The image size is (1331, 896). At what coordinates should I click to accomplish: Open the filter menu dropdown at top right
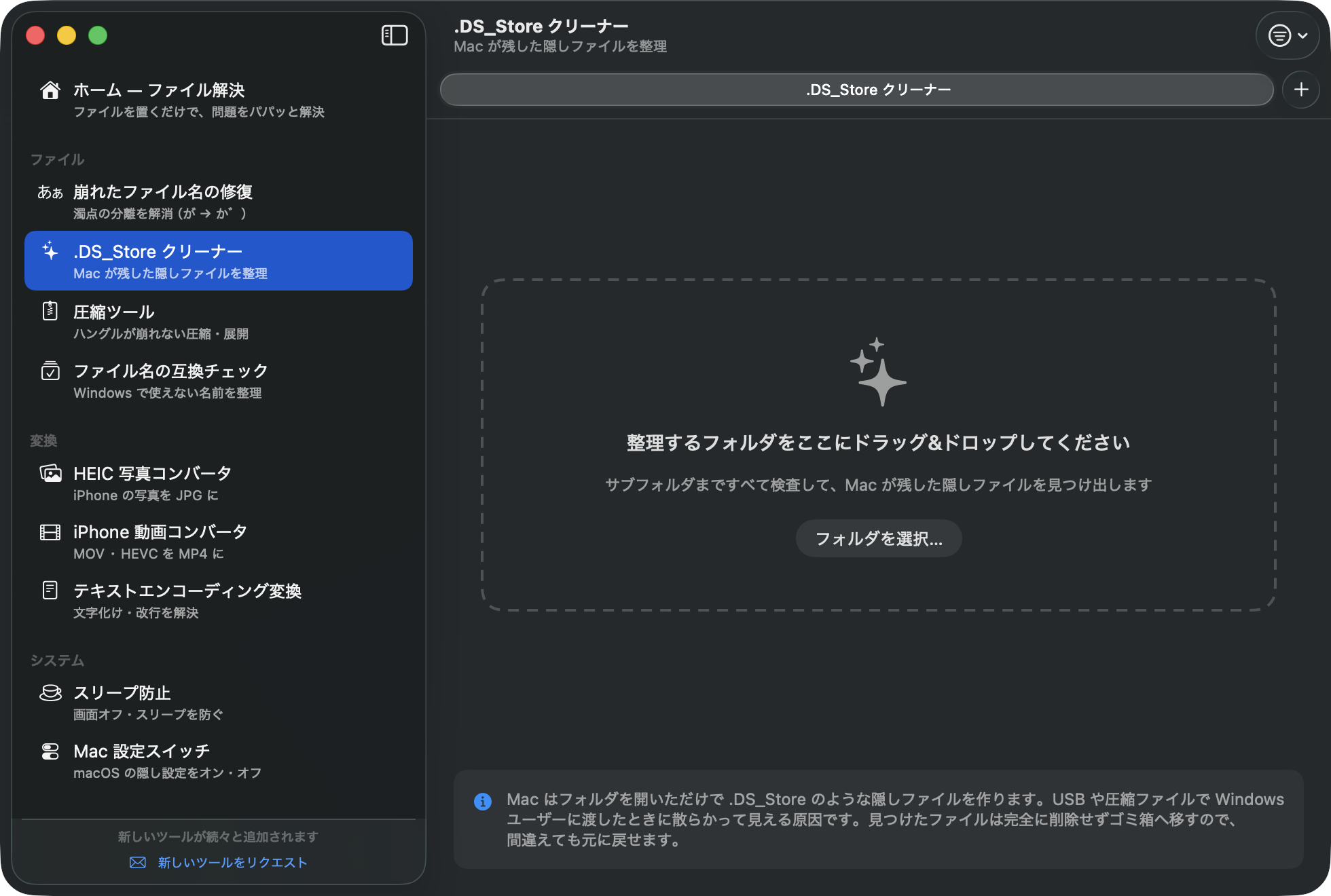coord(1288,35)
